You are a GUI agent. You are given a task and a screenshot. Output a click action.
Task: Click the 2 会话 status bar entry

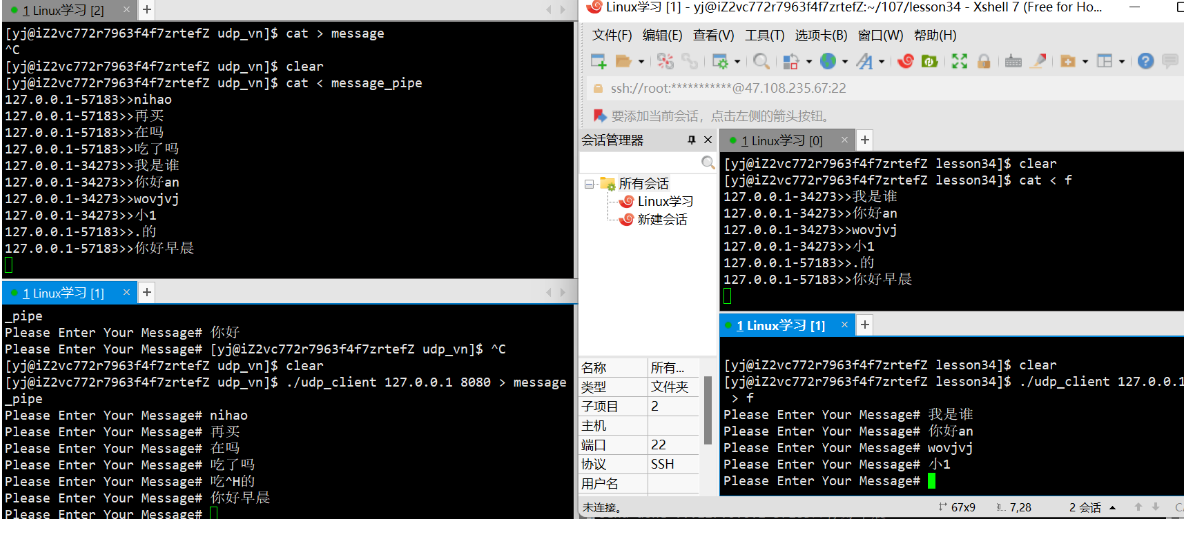pos(1085,508)
